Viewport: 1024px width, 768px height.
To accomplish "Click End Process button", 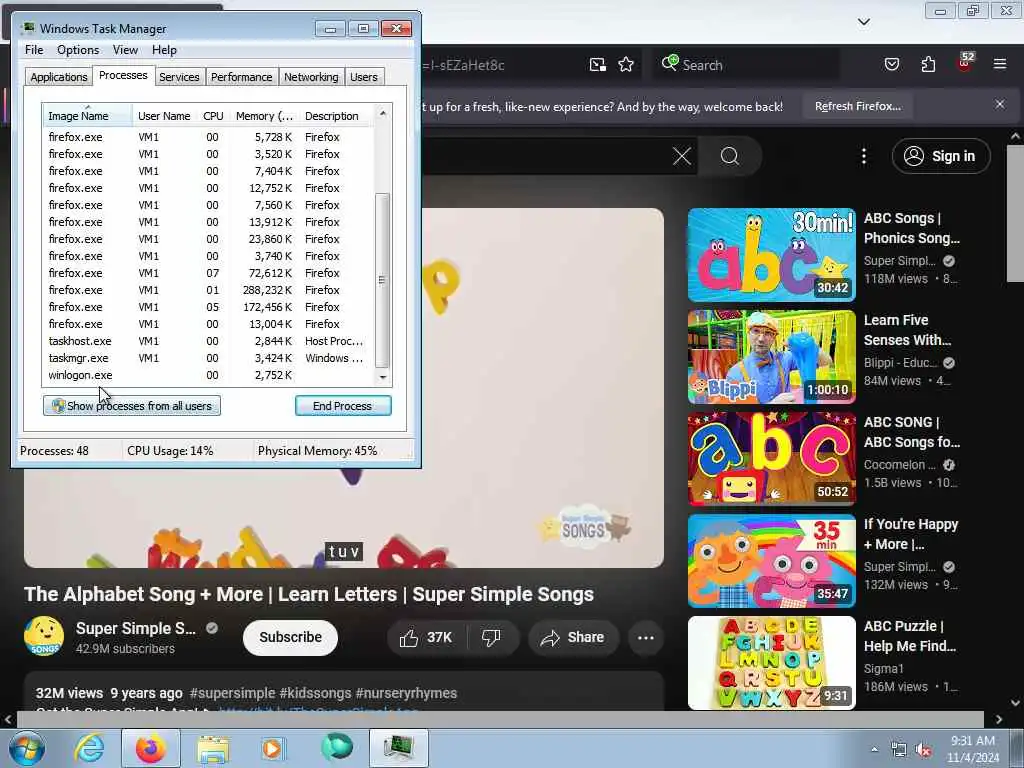I will 343,406.
